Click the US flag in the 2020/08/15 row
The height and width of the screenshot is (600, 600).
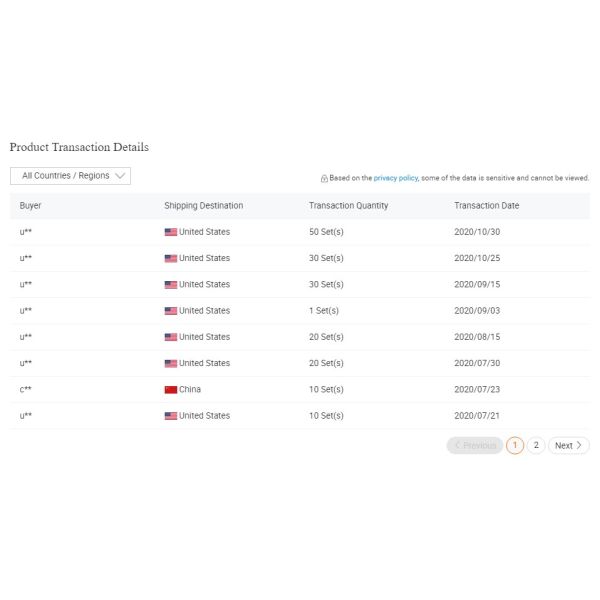171,337
